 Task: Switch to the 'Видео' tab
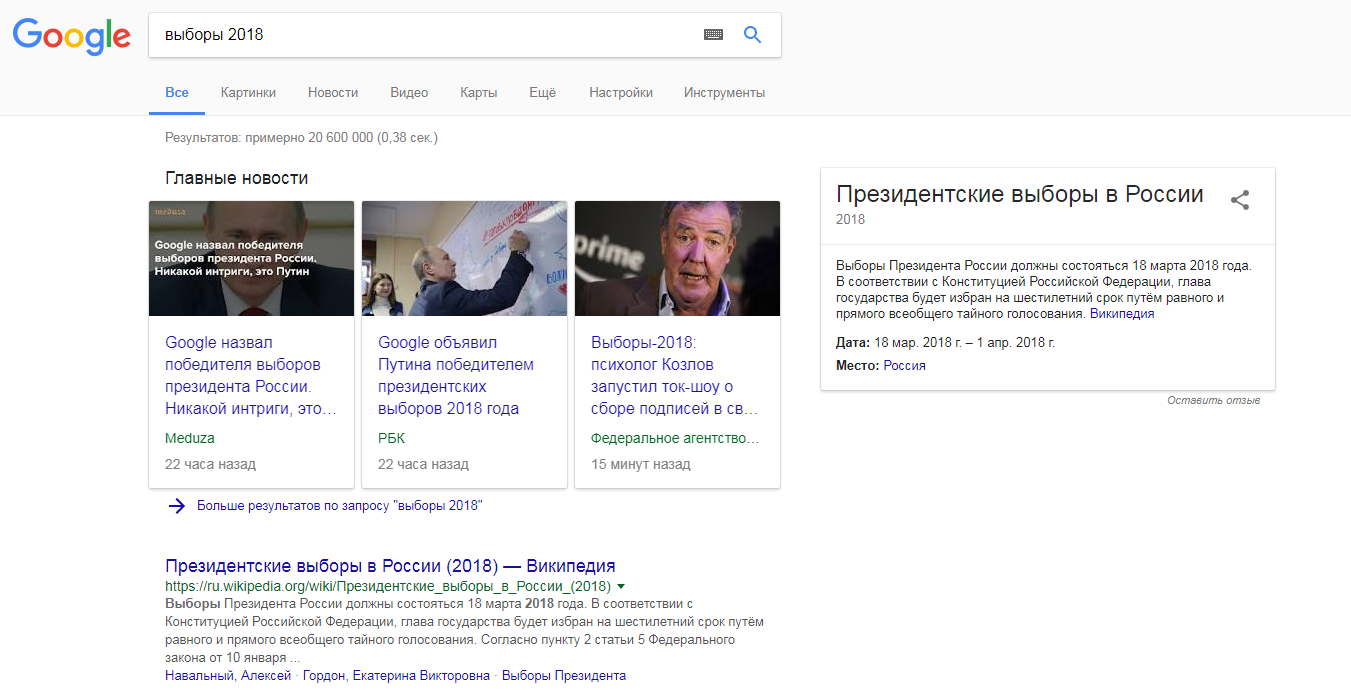[409, 92]
